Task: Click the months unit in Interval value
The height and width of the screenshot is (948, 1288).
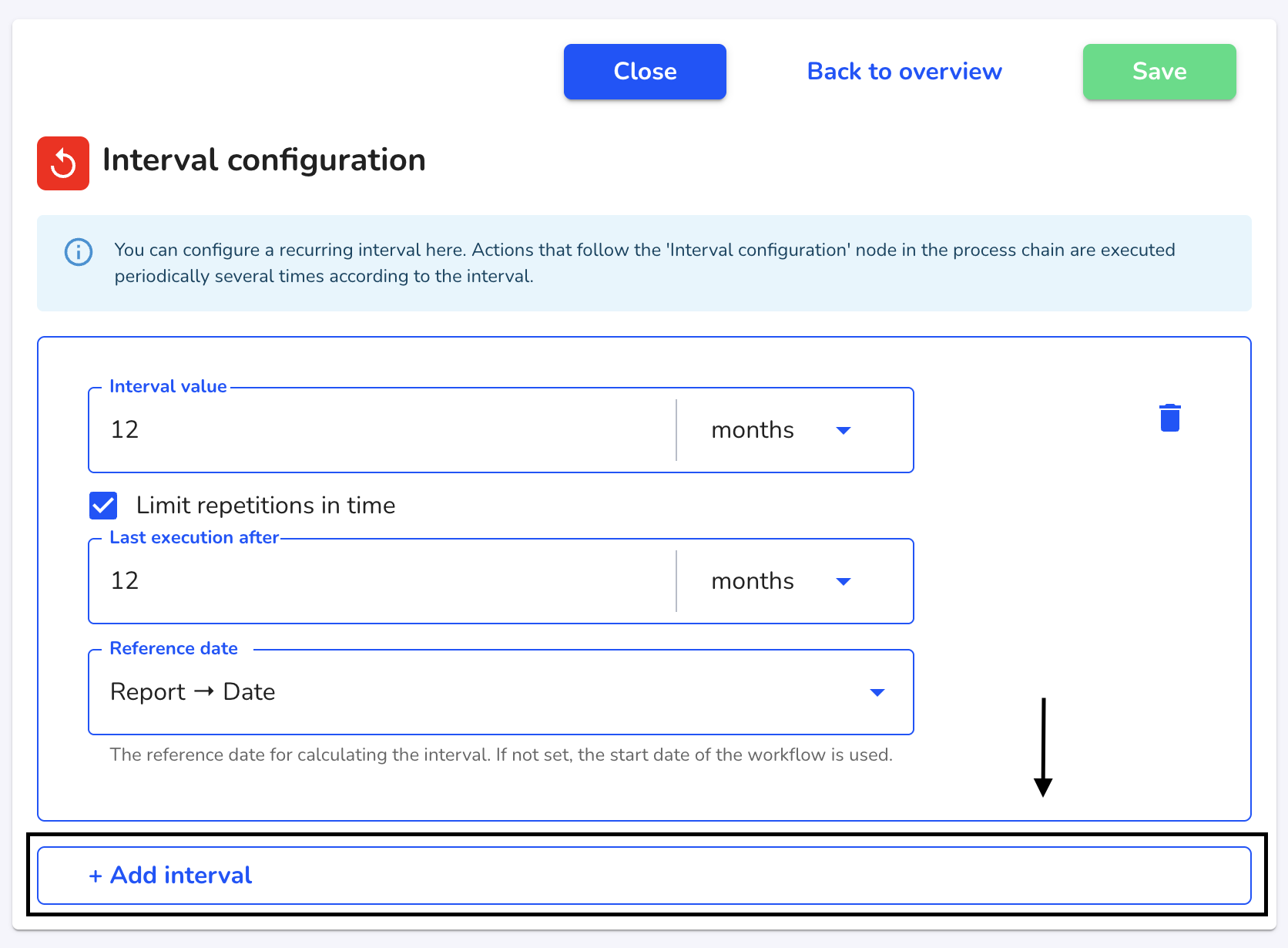Action: pos(753,430)
